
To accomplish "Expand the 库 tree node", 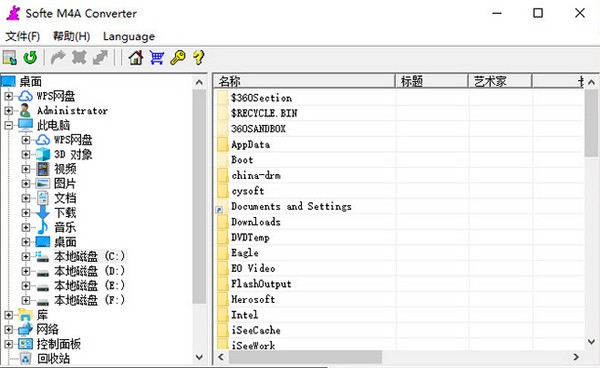I will click(8, 315).
